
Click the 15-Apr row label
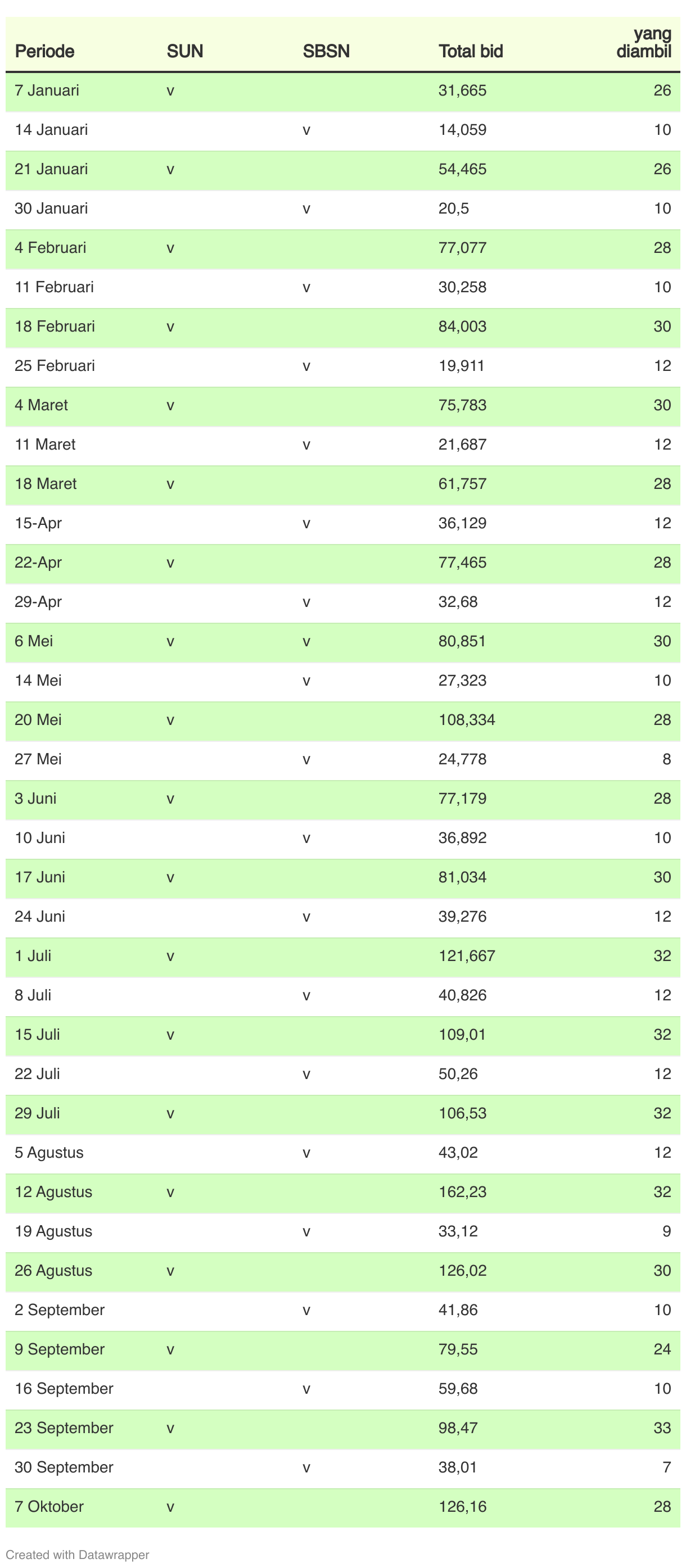click(x=38, y=523)
